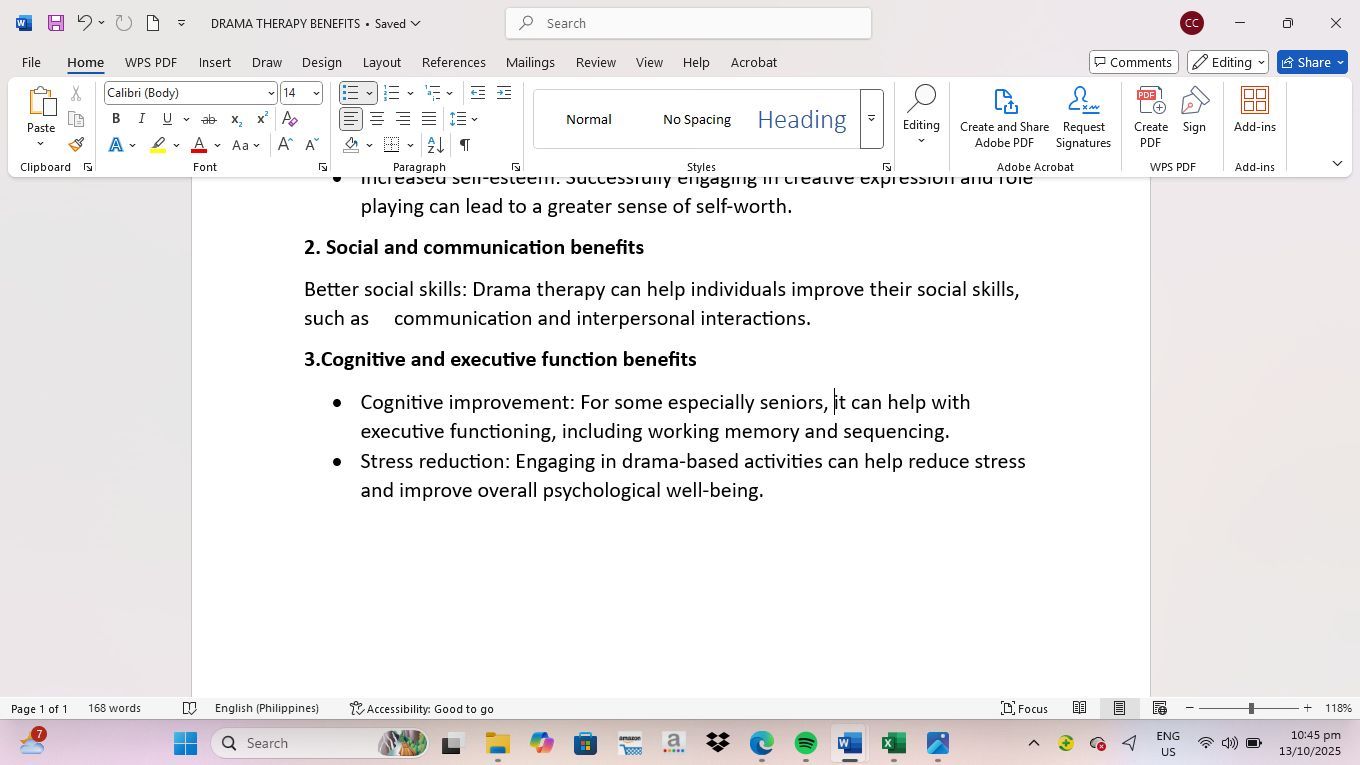Expand the font size dropdown
1360x765 pixels.
click(316, 93)
